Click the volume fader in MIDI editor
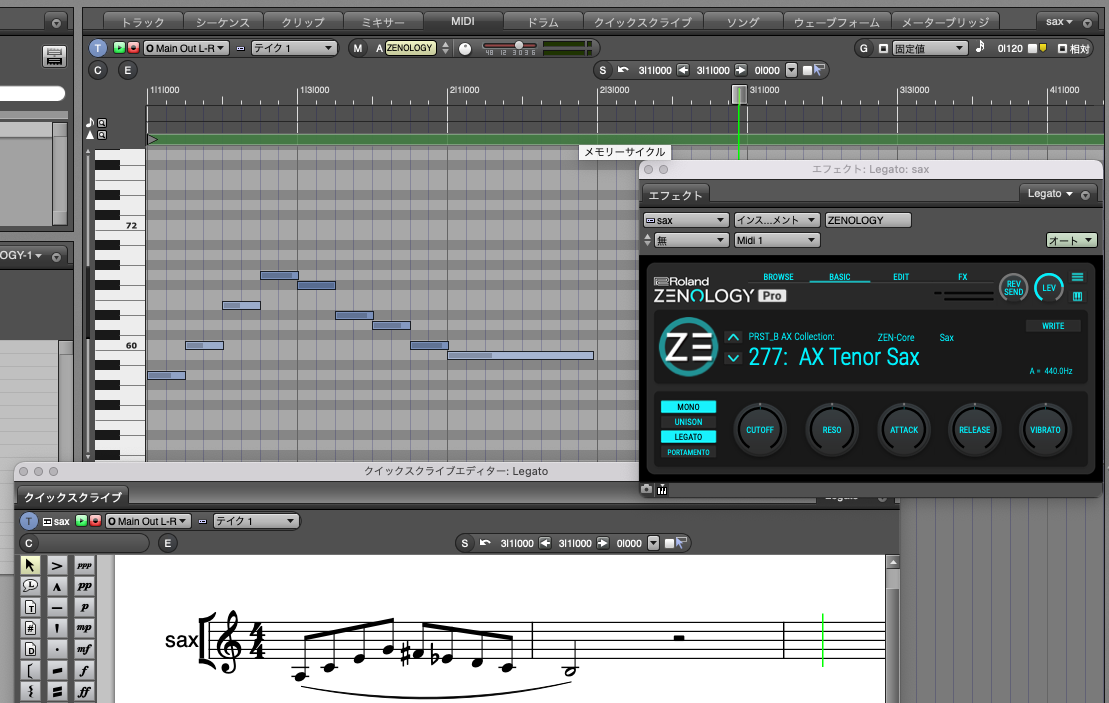This screenshot has width=1109, height=703. [x=518, y=45]
